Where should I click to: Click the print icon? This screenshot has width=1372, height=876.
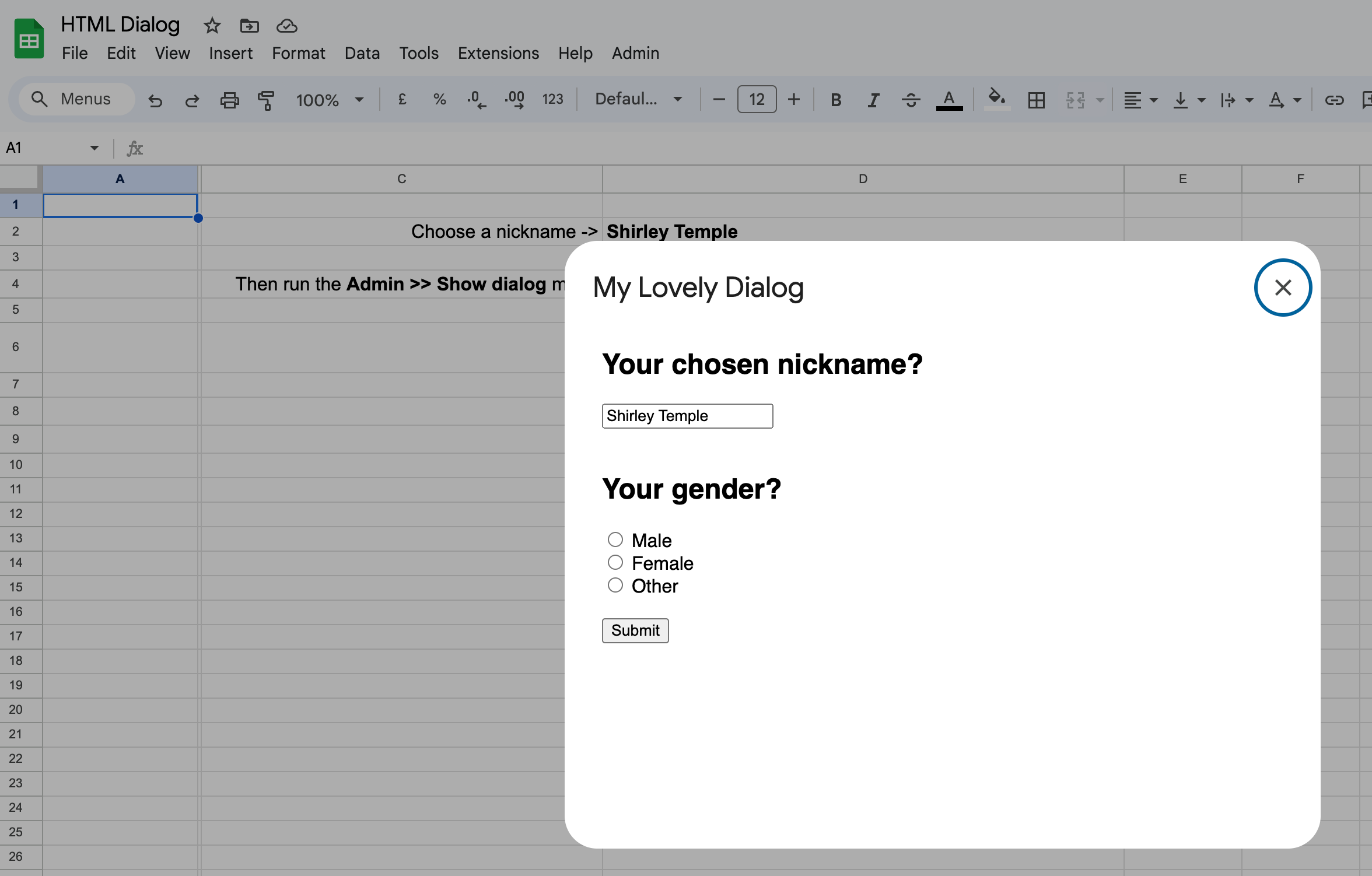pos(229,100)
